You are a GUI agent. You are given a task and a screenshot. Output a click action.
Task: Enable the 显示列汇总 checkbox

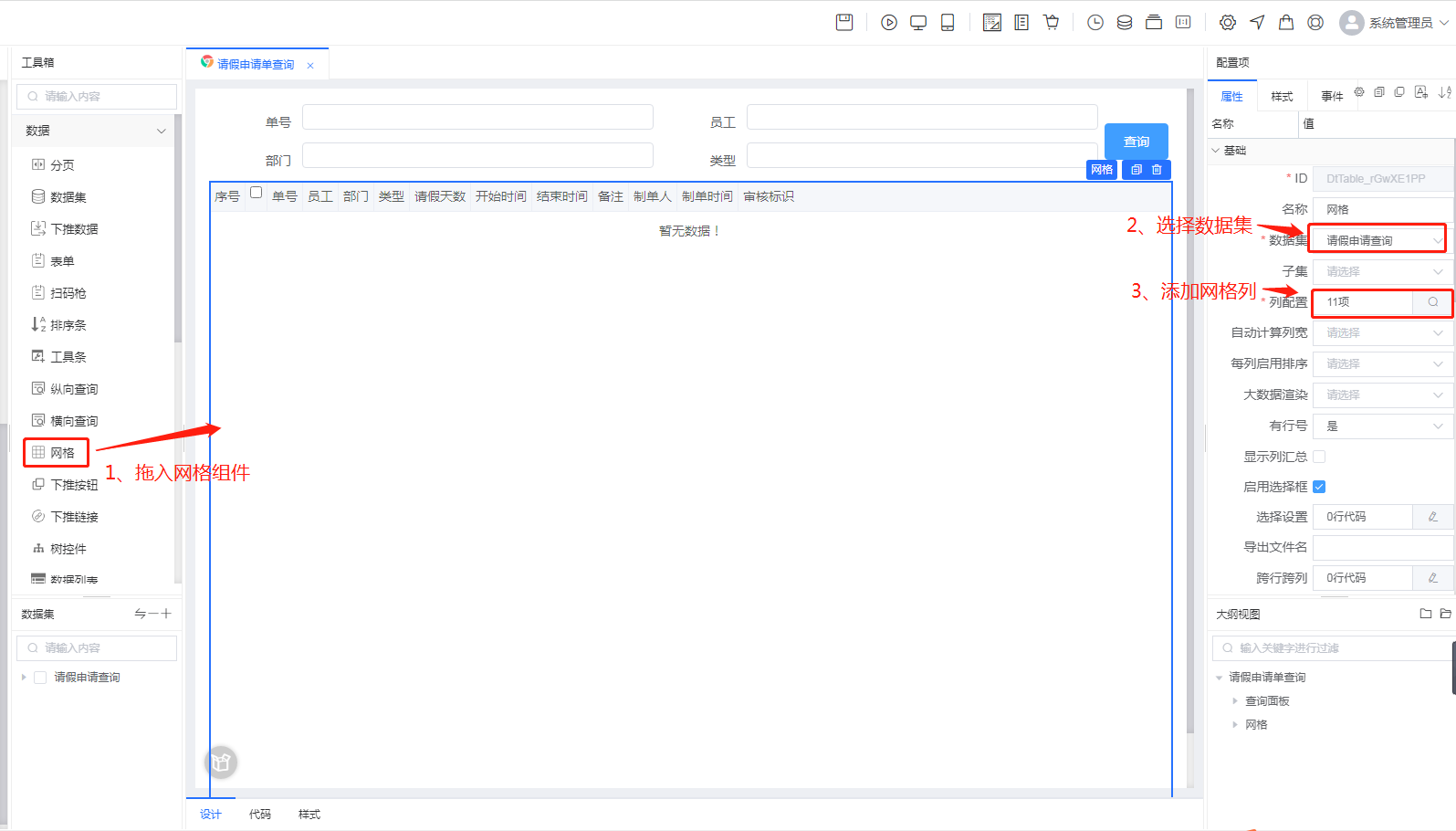(x=1319, y=457)
